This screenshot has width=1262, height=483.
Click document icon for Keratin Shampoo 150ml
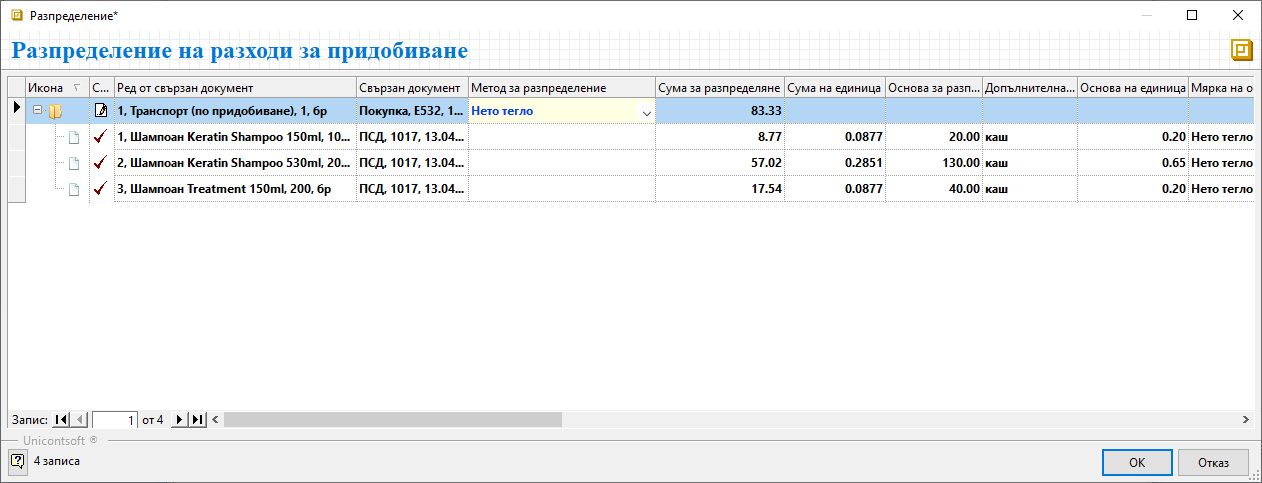(x=73, y=137)
